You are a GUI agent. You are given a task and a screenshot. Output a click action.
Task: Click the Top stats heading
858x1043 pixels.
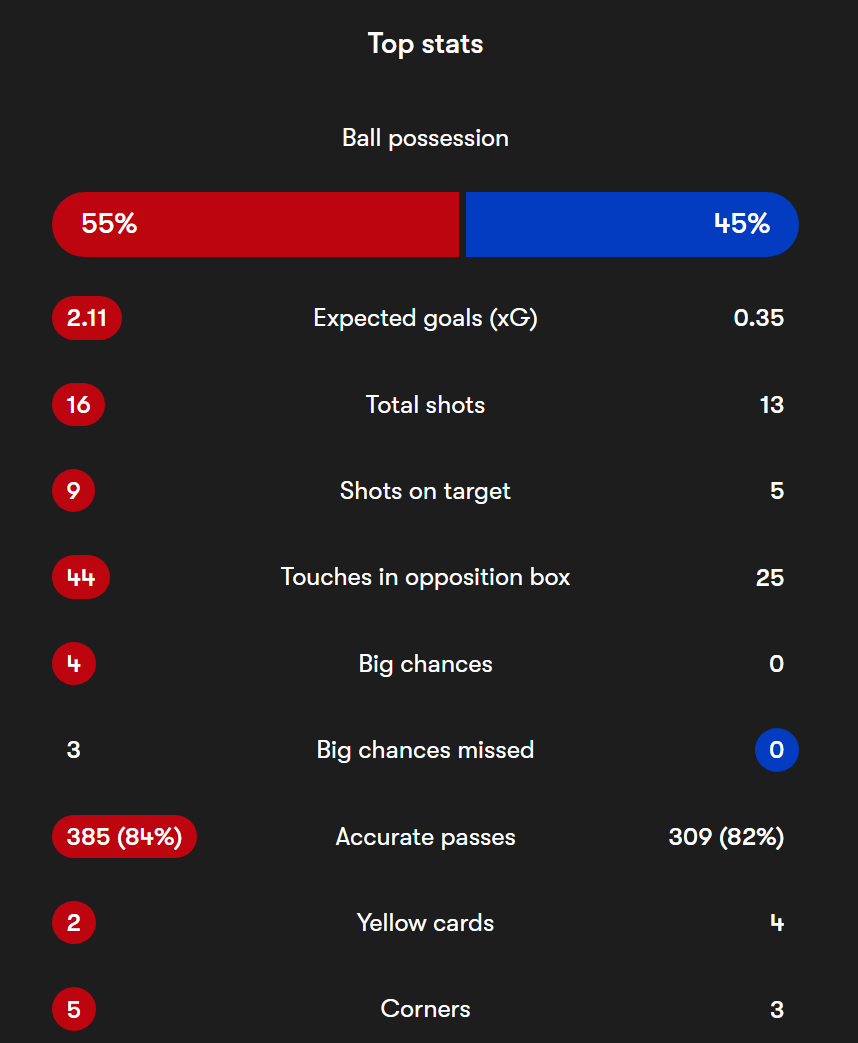426,45
